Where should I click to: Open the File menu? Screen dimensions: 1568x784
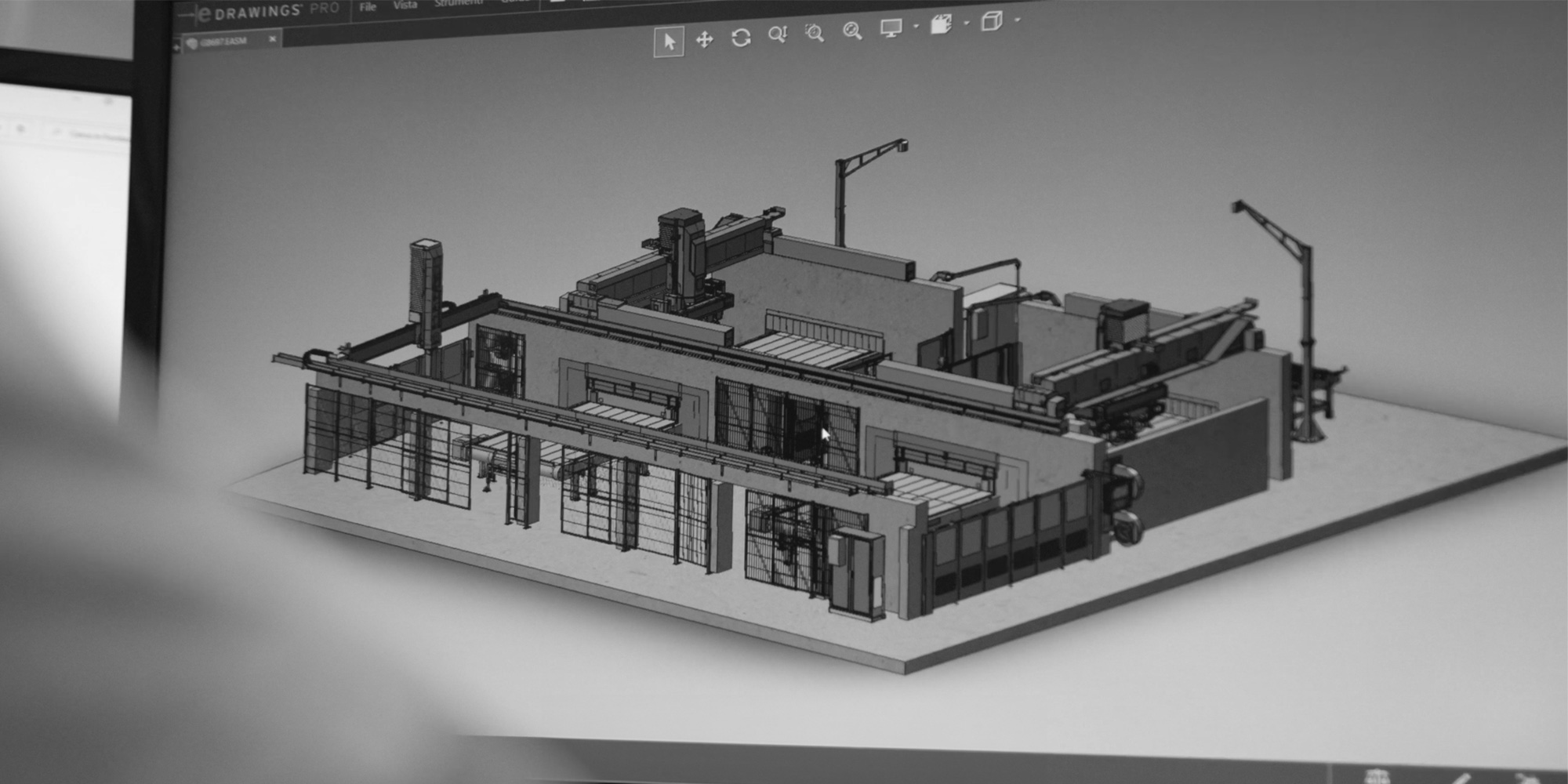[x=368, y=7]
